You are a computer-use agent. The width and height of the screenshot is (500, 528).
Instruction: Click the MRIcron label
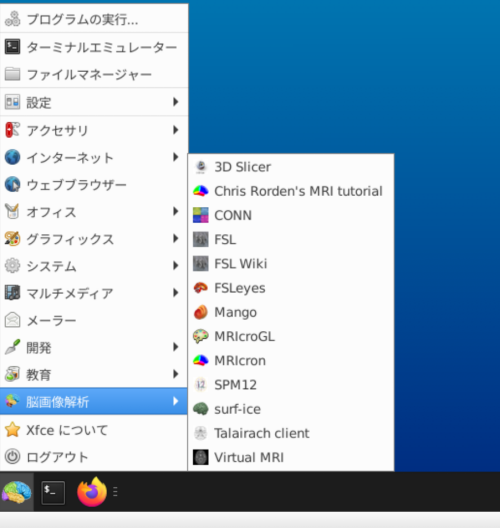(x=240, y=361)
